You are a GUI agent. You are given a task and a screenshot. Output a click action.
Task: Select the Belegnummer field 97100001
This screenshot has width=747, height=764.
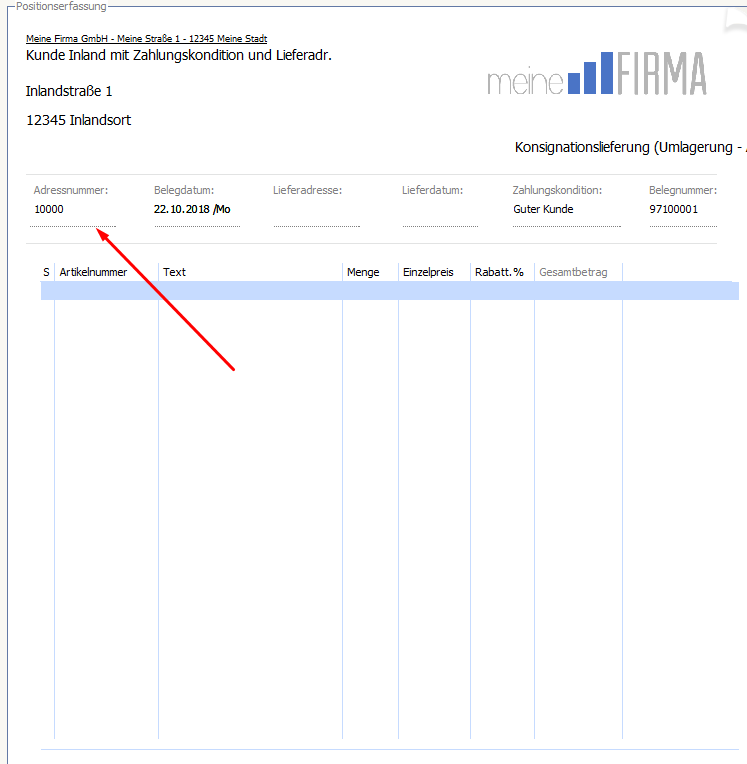pos(682,210)
